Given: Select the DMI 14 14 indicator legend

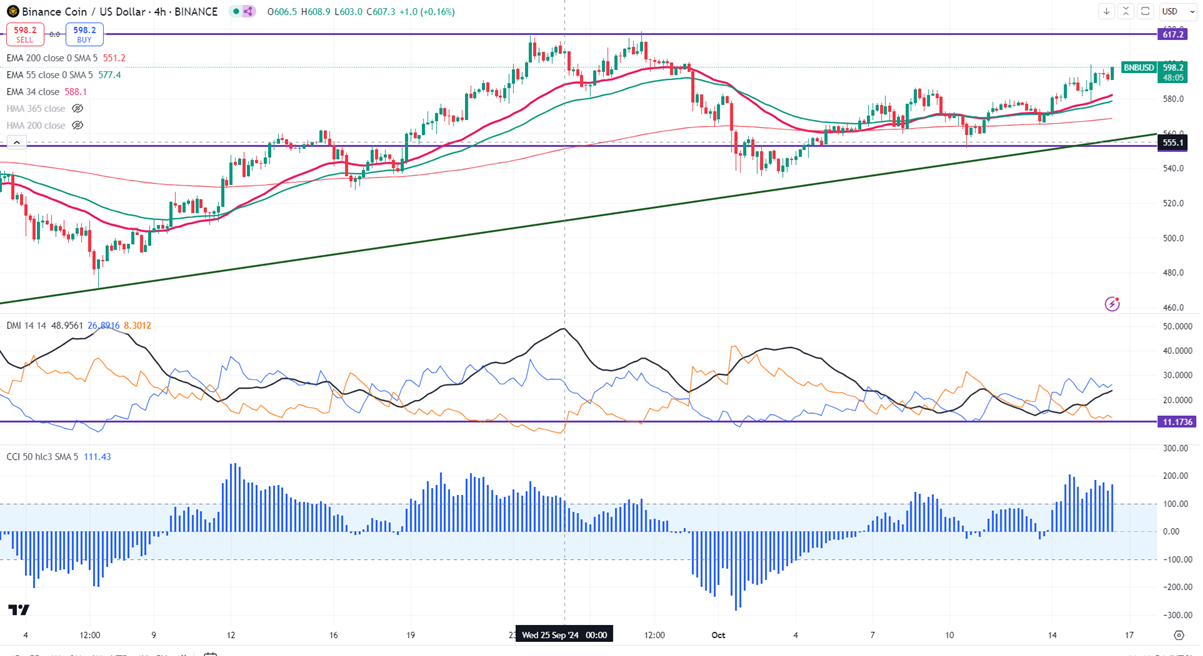Looking at the screenshot, I should 77,325.
